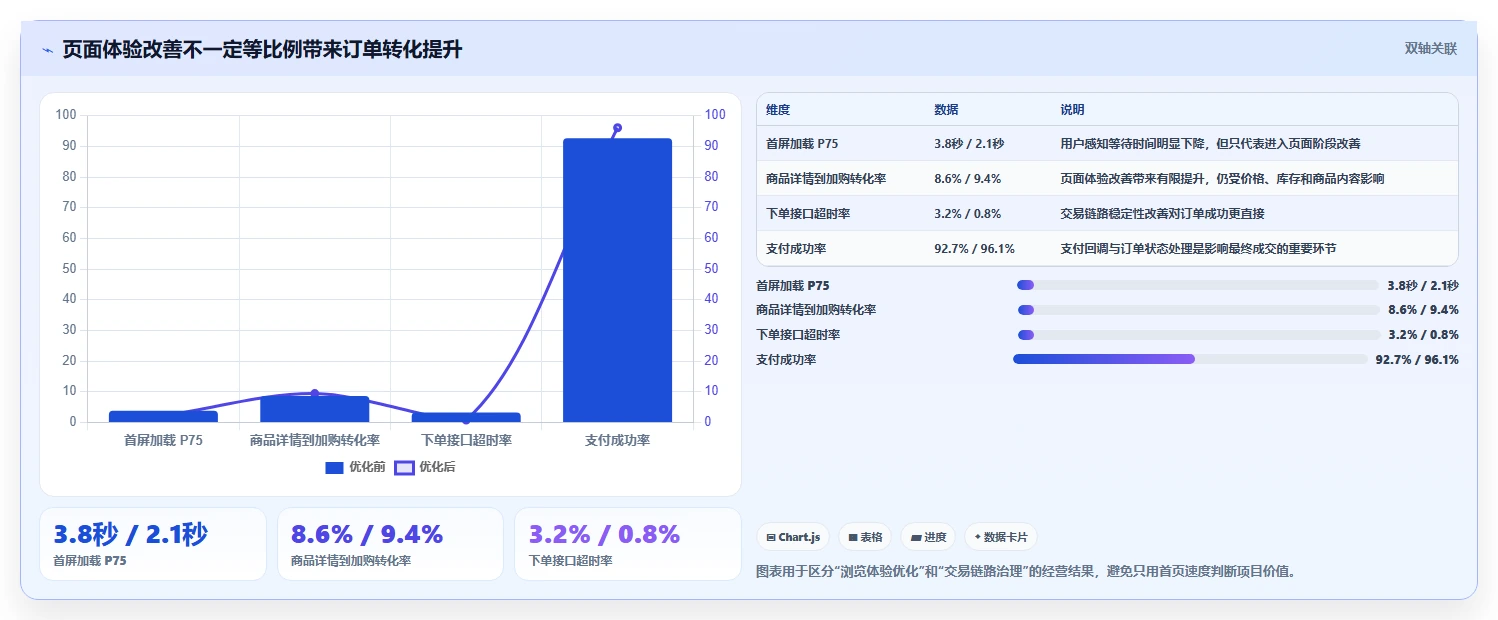Click the 下单接口超时率 progress bar
The width and height of the screenshot is (1498, 620).
click(1198, 335)
